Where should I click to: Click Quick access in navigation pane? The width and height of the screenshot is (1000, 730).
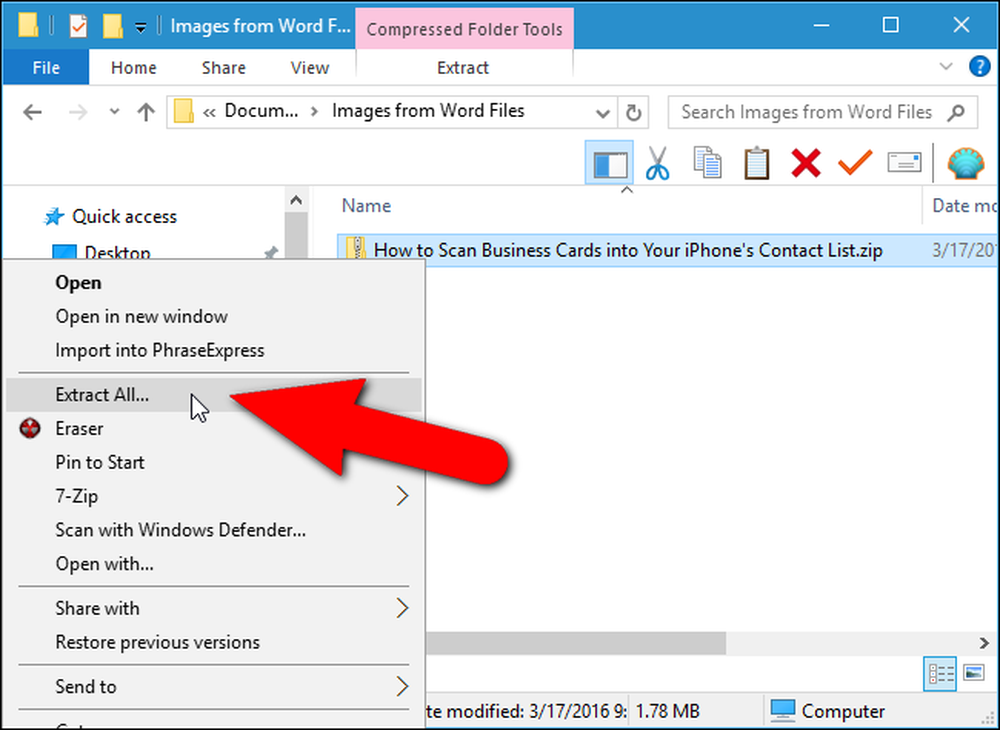(124, 217)
